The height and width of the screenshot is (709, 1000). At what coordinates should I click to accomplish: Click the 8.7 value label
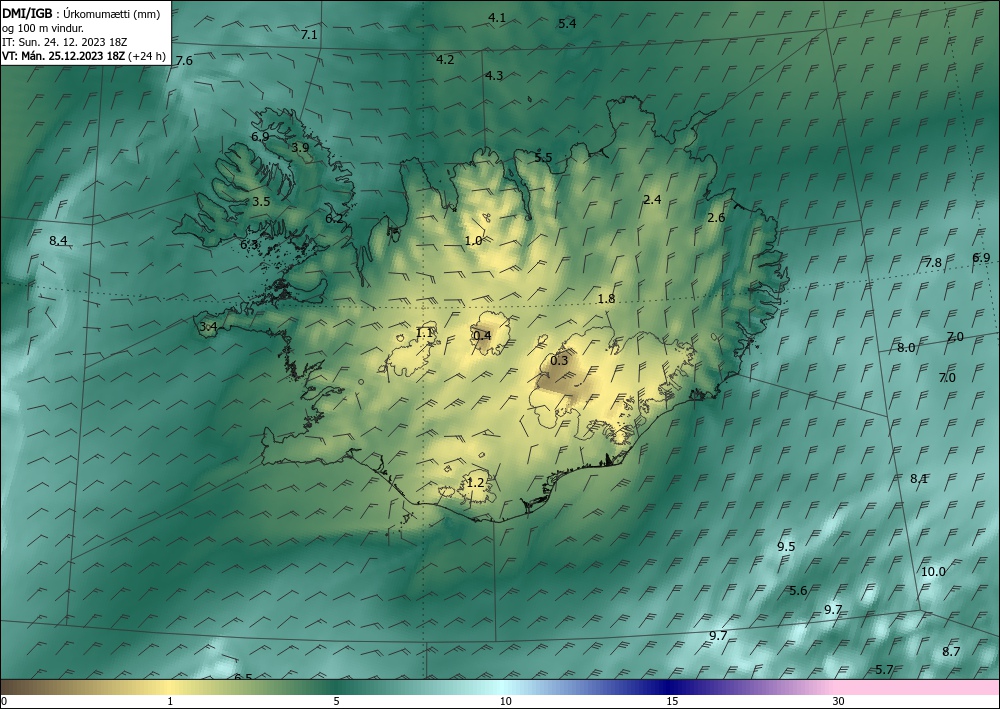pos(951,652)
